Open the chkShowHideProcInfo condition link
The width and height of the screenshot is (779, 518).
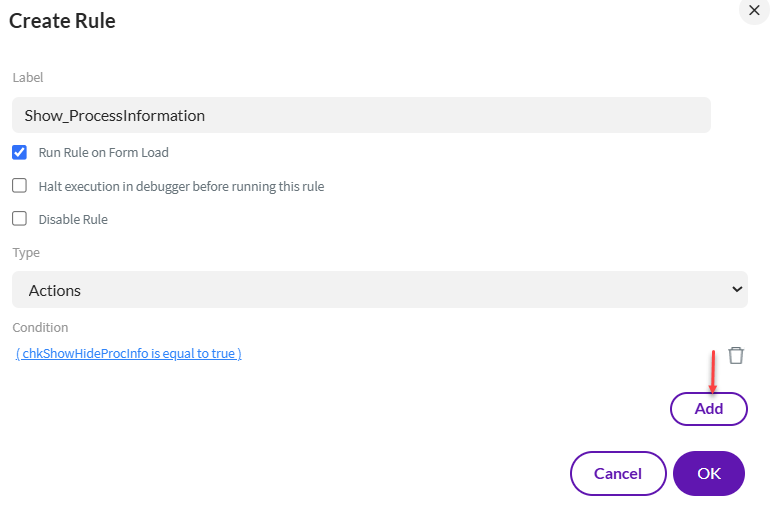129,354
